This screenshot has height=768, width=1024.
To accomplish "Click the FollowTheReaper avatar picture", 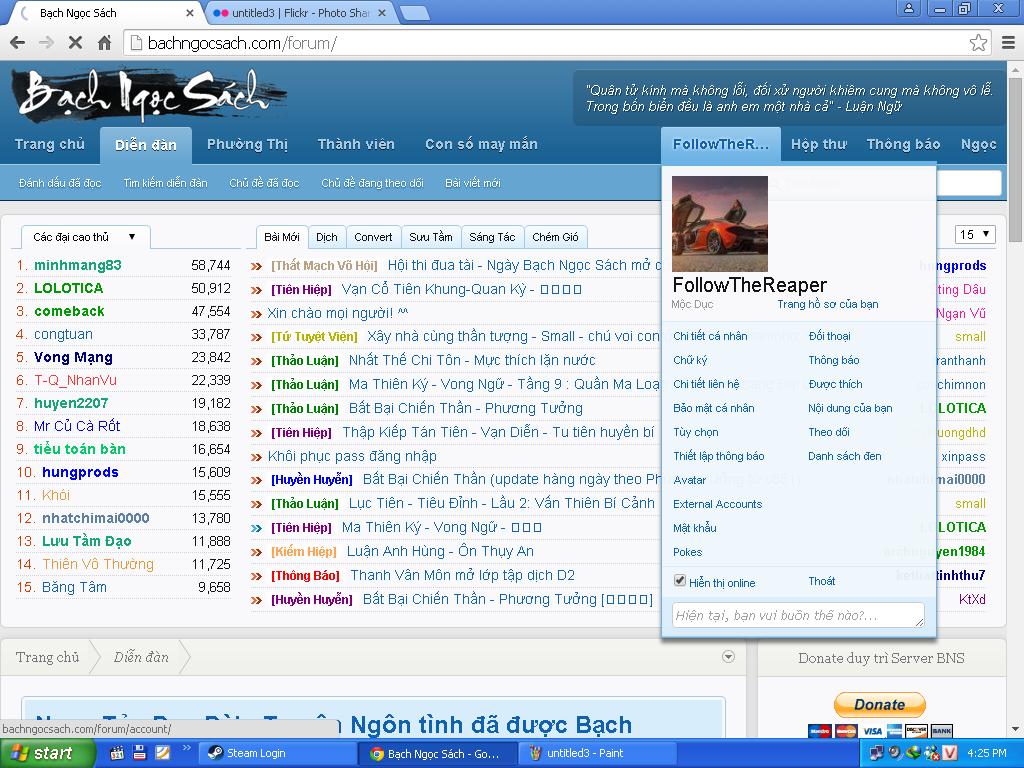I will (719, 223).
